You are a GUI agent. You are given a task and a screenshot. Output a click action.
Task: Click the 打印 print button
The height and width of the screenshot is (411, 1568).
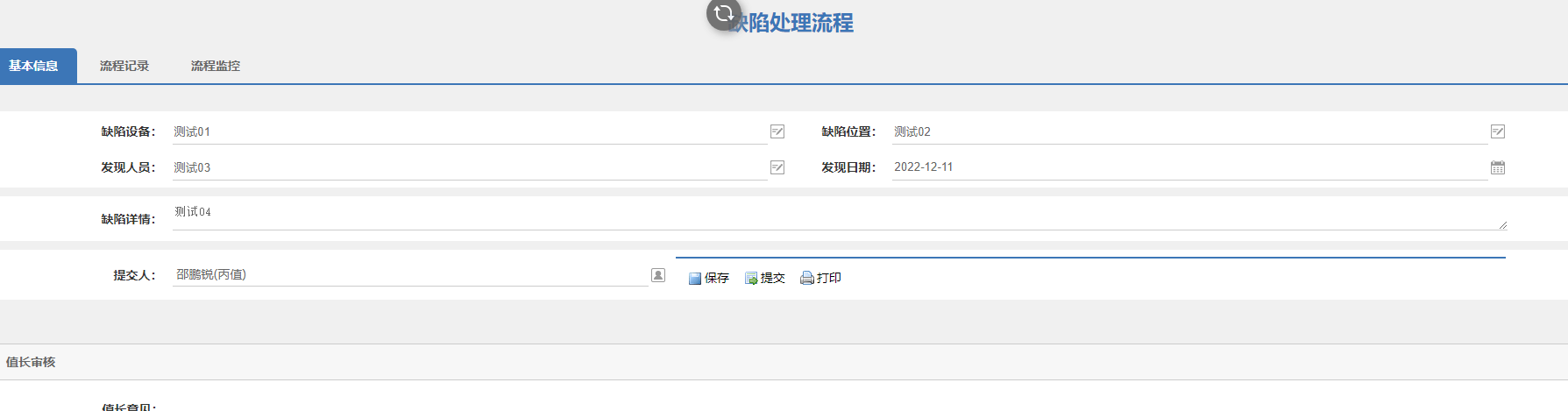[x=820, y=278]
